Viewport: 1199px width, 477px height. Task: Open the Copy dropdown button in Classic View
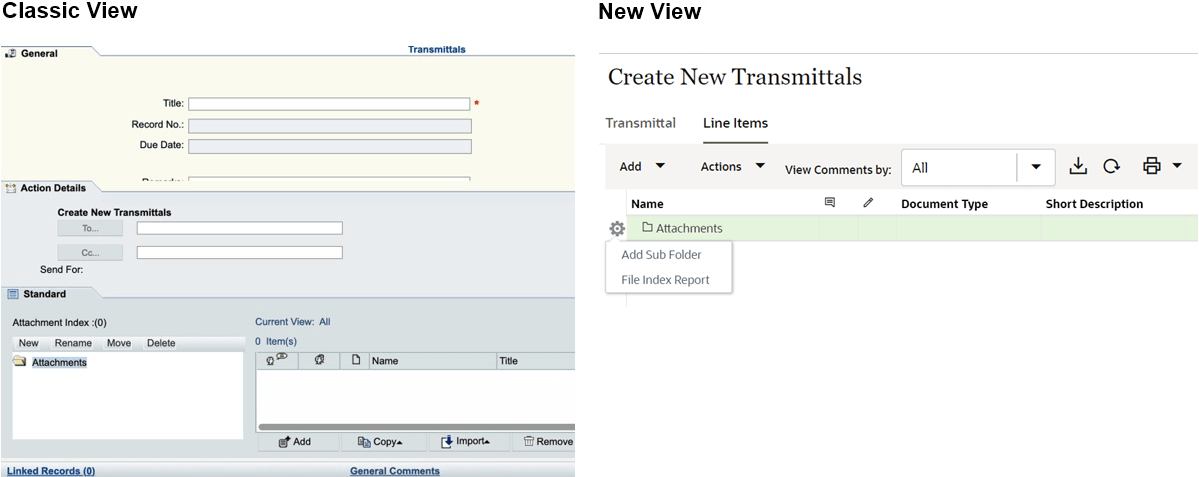click(x=381, y=442)
